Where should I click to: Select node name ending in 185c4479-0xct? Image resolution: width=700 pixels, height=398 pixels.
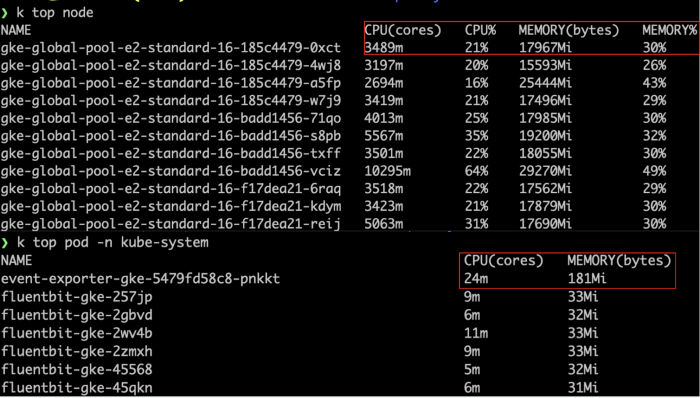(x=171, y=48)
